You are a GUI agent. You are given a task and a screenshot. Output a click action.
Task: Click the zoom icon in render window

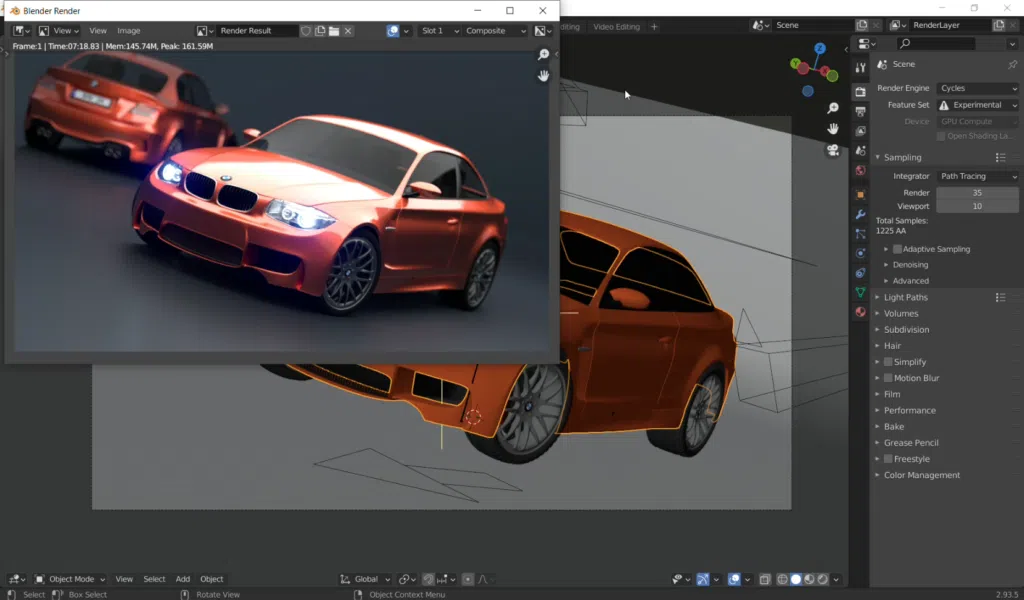click(544, 55)
